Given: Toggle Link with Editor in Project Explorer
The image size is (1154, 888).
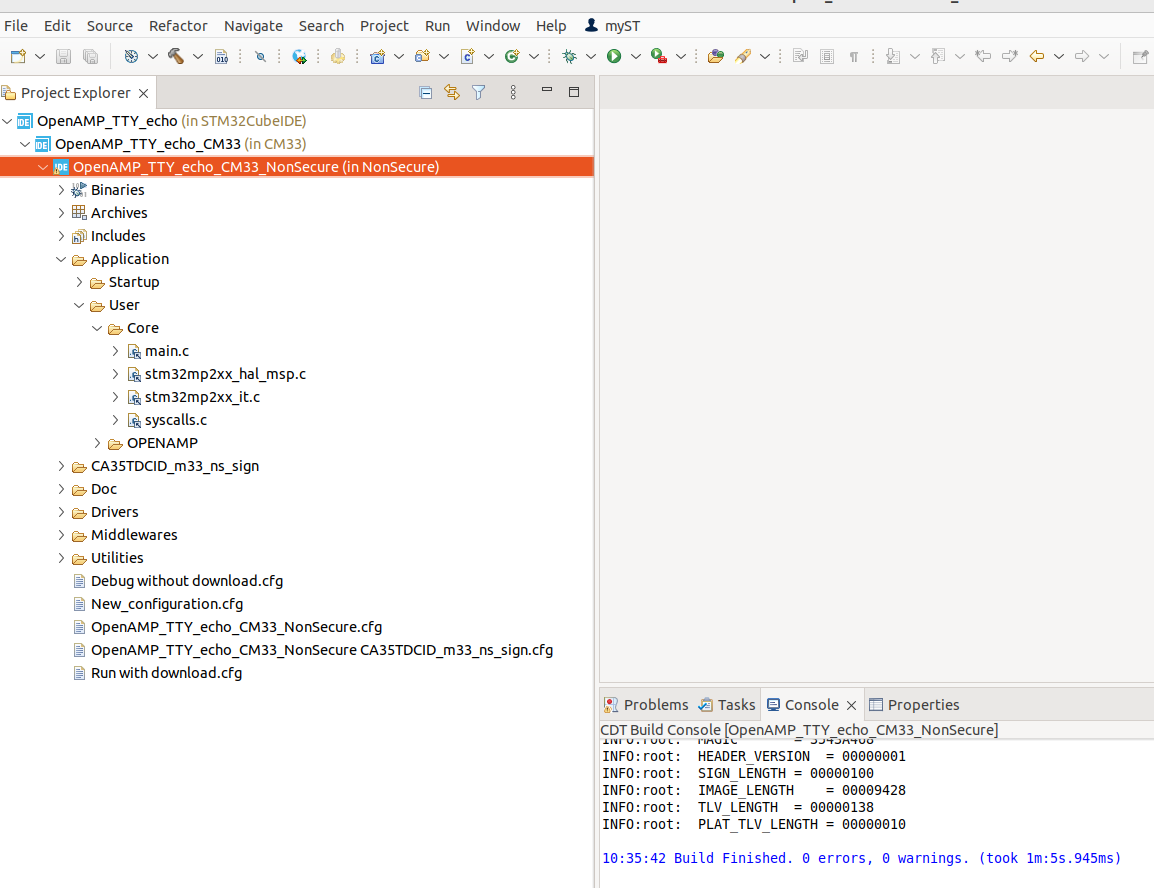Looking at the screenshot, I should 452,92.
